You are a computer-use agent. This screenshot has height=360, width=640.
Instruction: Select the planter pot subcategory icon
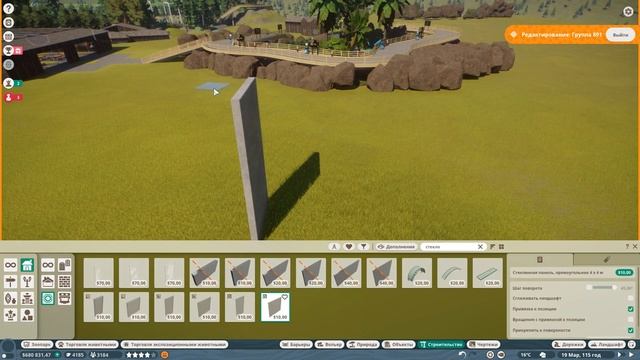tap(64, 298)
